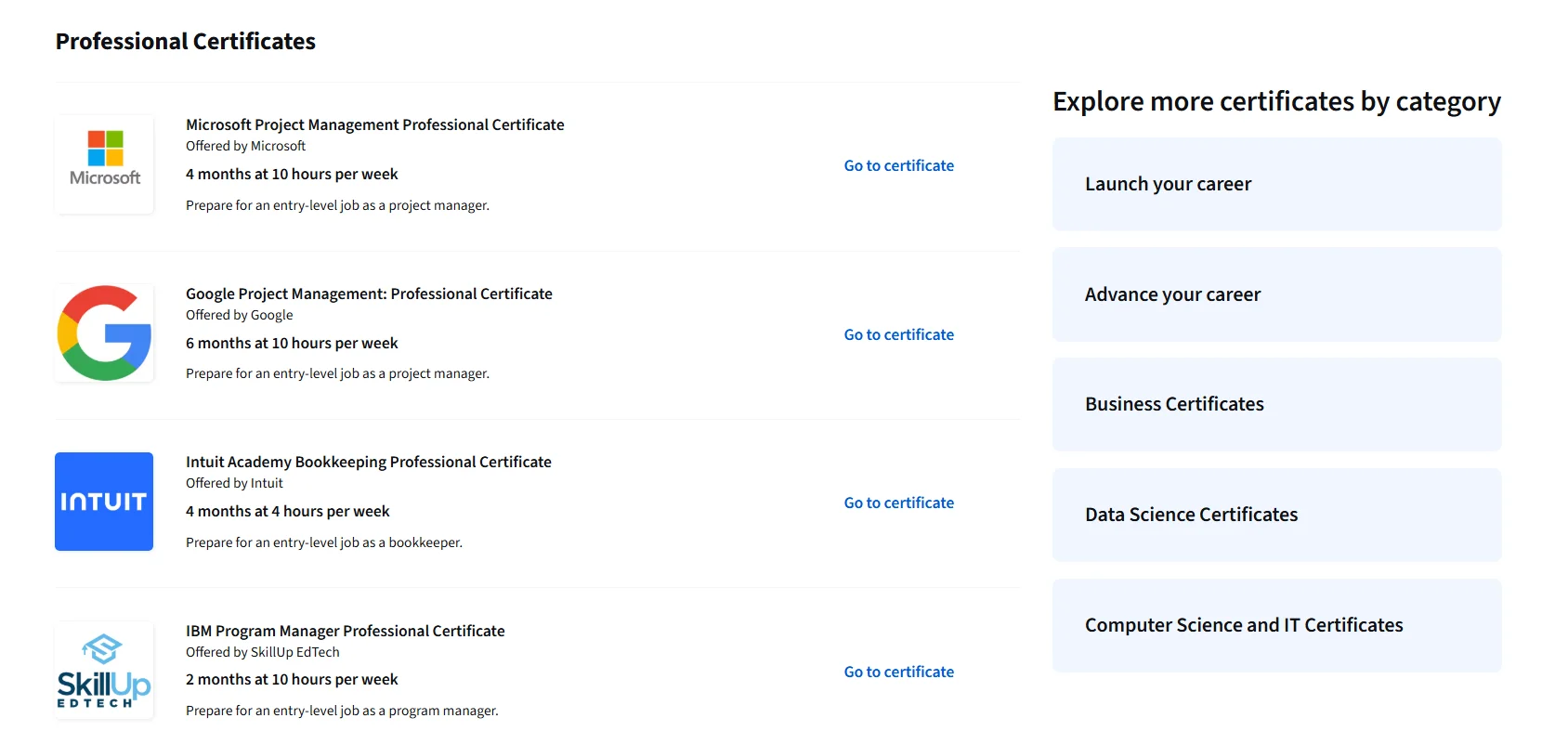This screenshot has width=1568, height=731.
Task: Click the text Offered by Microsoft
Action: coord(245,146)
